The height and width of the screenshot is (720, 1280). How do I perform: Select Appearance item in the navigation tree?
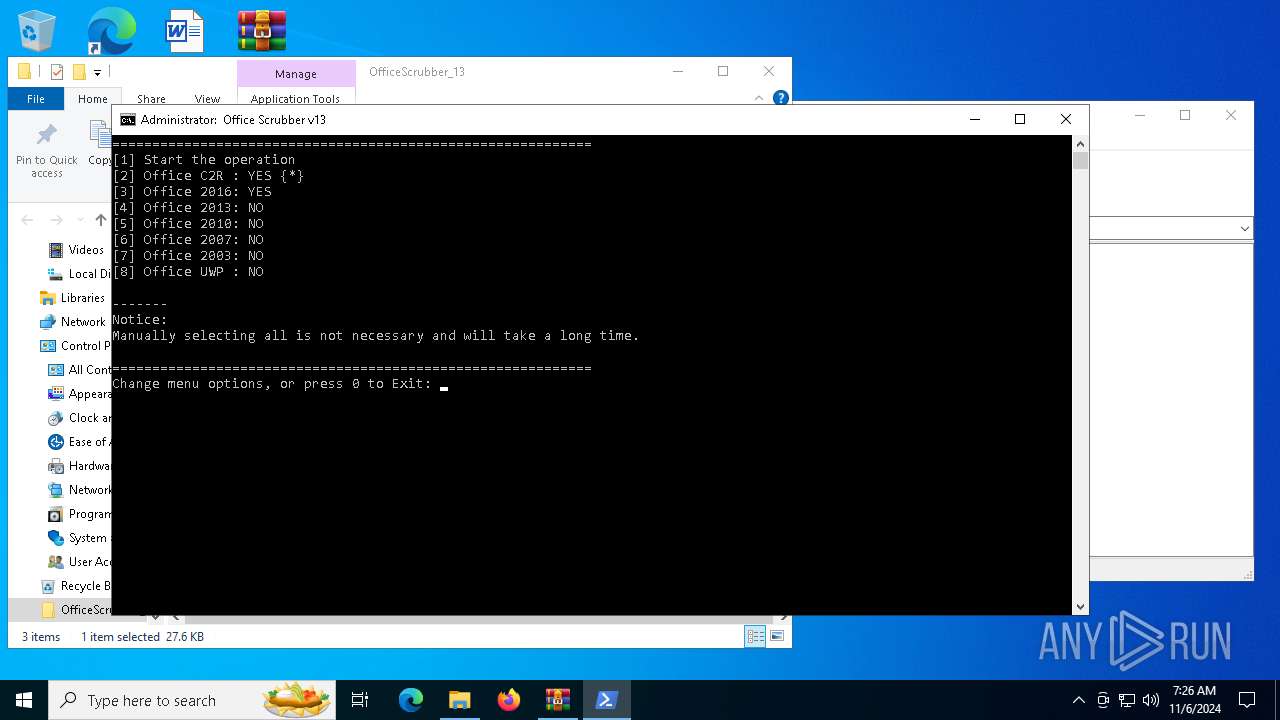tap(80, 394)
